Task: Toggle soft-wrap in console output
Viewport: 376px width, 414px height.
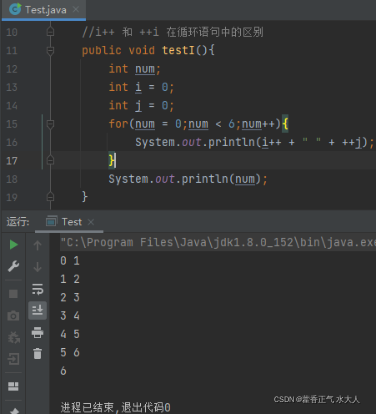Action: tap(37, 289)
